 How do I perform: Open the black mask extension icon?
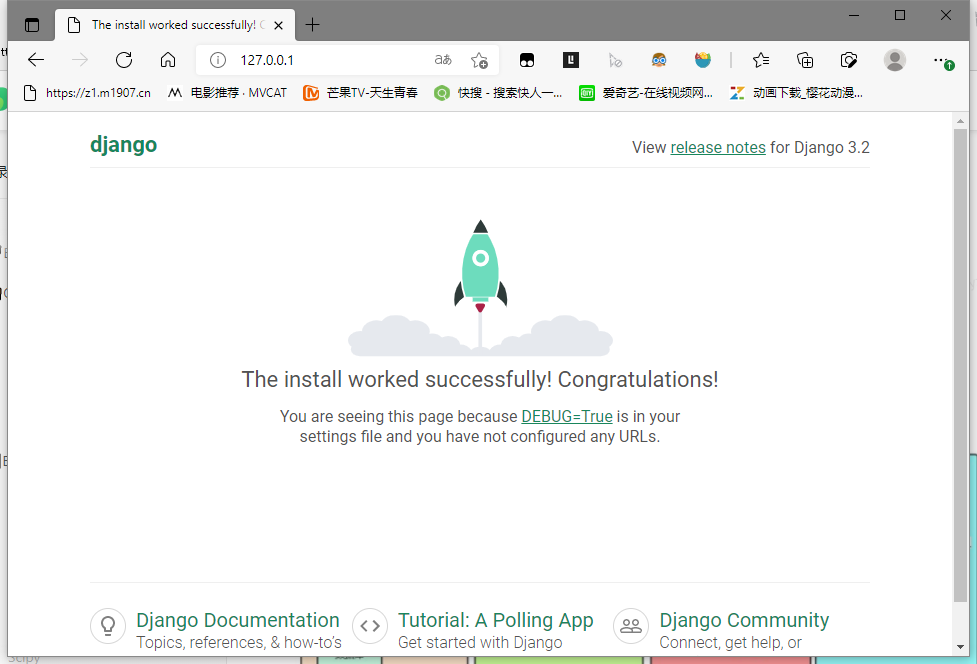tap(527, 60)
